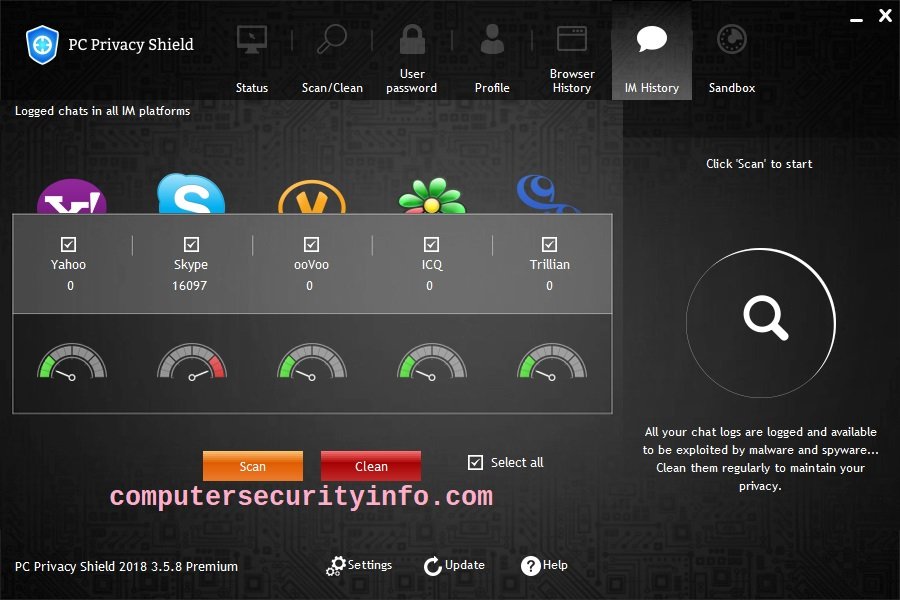Click the Yahoo messenger logo
This screenshot has width=900, height=600.
click(x=72, y=196)
